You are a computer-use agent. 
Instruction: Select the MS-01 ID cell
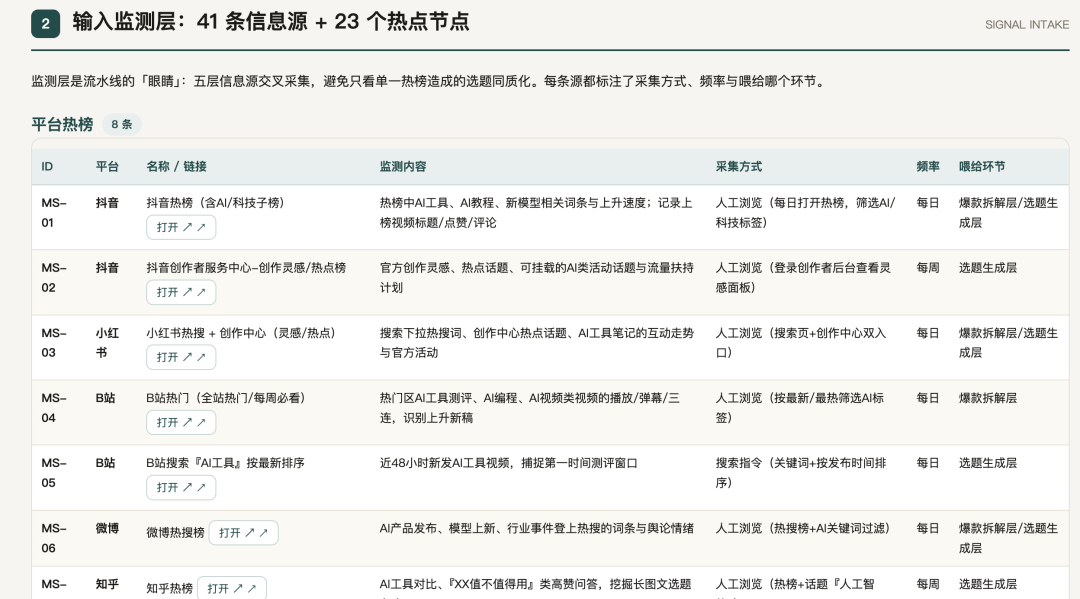54,213
